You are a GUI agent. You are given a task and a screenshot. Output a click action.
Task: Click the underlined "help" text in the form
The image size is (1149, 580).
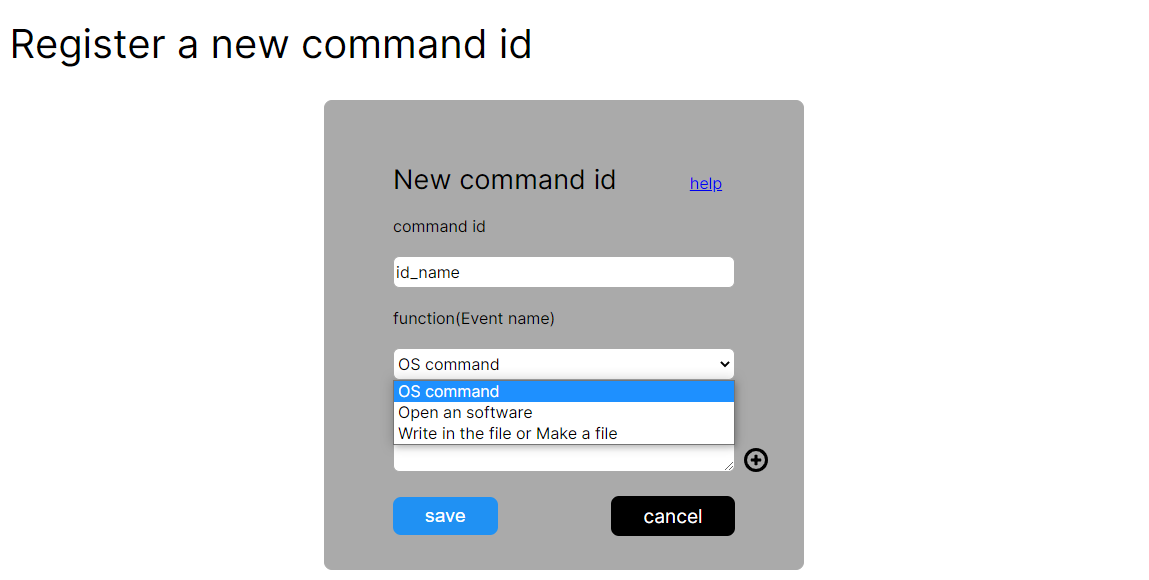point(705,184)
